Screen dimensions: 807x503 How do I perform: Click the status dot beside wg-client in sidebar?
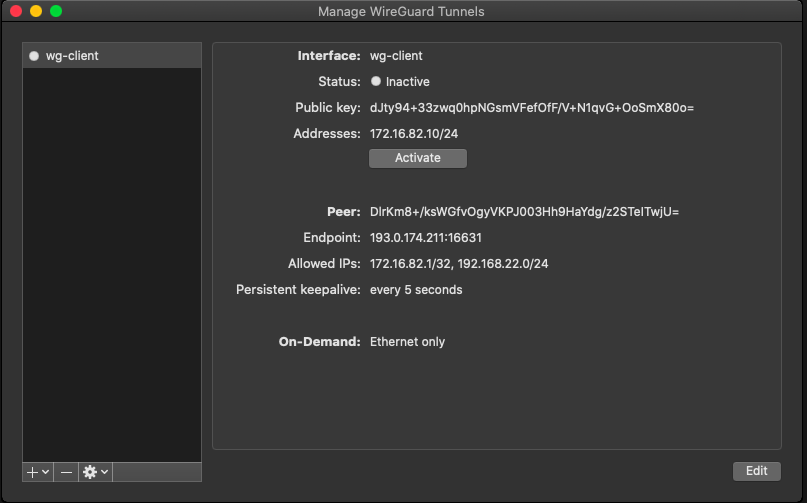(34, 56)
